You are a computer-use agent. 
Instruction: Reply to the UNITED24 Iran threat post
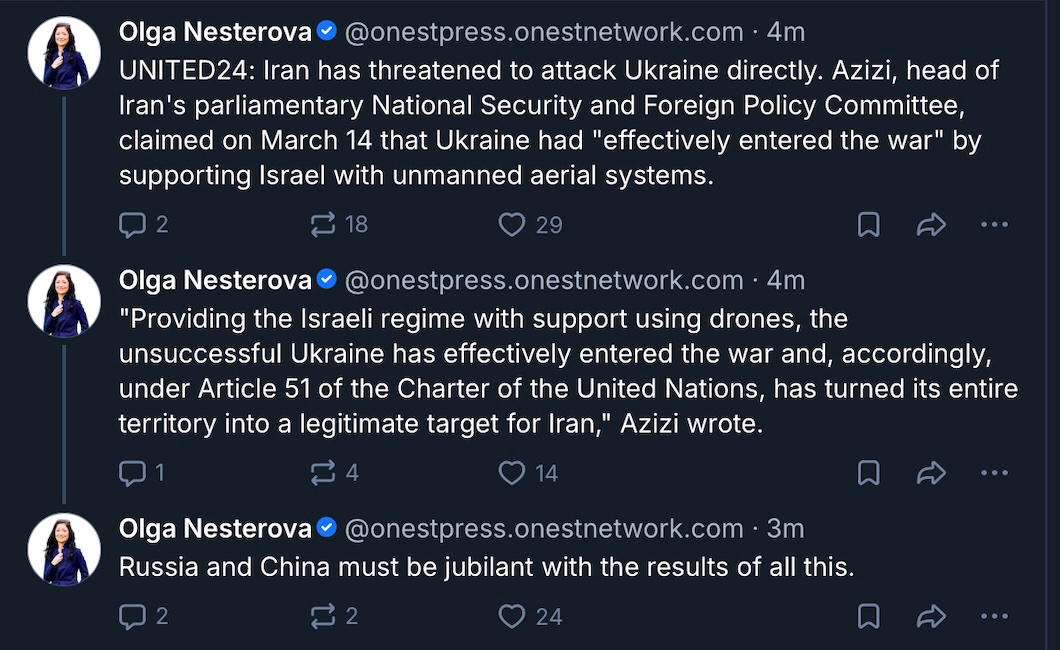(x=133, y=225)
